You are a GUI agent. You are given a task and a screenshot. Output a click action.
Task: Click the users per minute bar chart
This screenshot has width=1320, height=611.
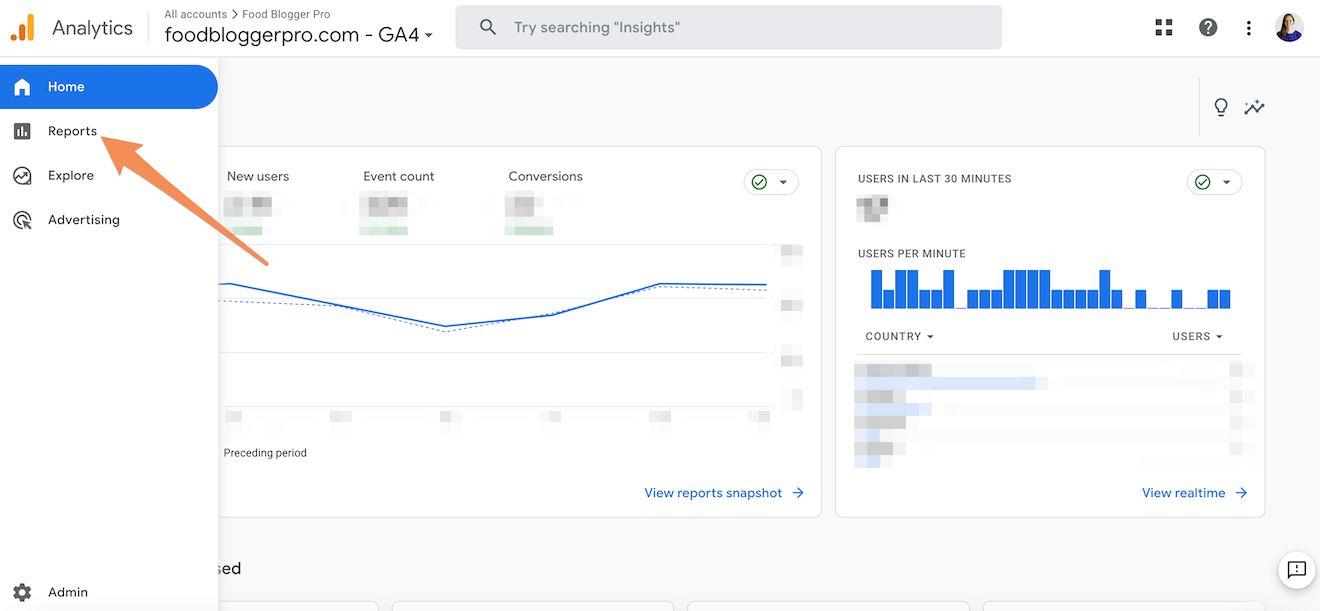tap(1050, 289)
